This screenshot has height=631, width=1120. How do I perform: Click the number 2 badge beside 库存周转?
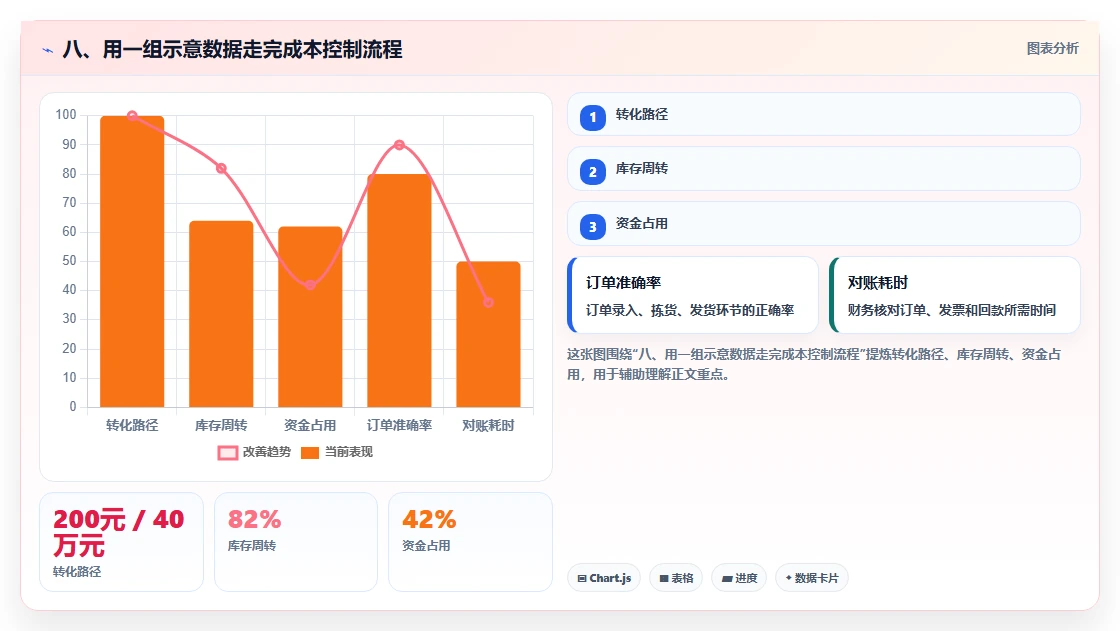592,172
